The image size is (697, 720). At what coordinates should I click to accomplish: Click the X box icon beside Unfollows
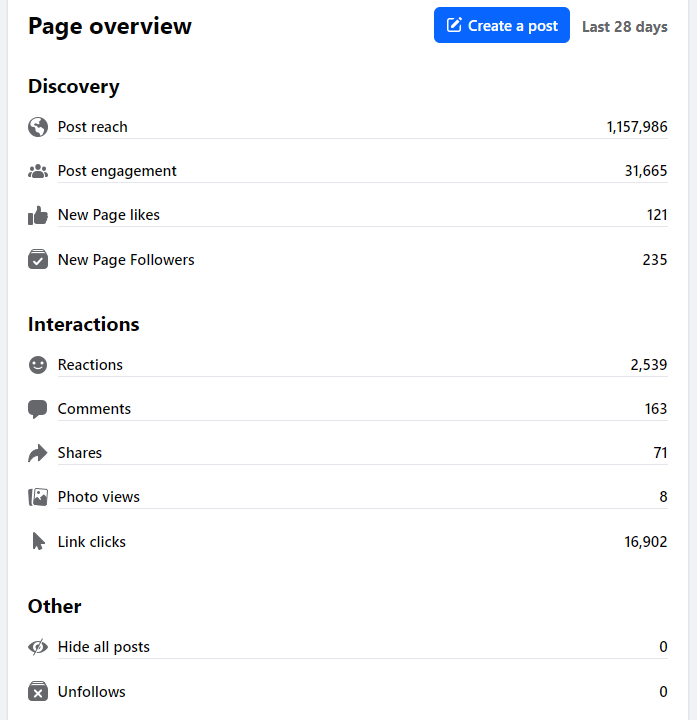point(38,691)
